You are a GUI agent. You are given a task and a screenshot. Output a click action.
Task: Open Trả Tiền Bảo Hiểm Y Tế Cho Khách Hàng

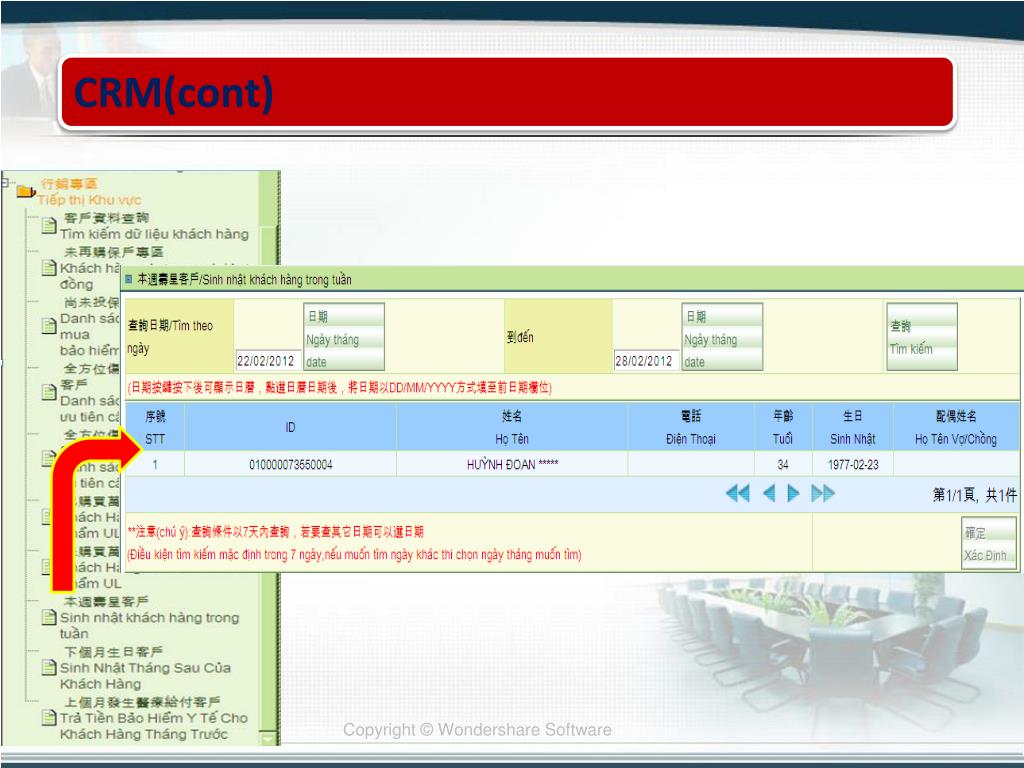tap(154, 718)
